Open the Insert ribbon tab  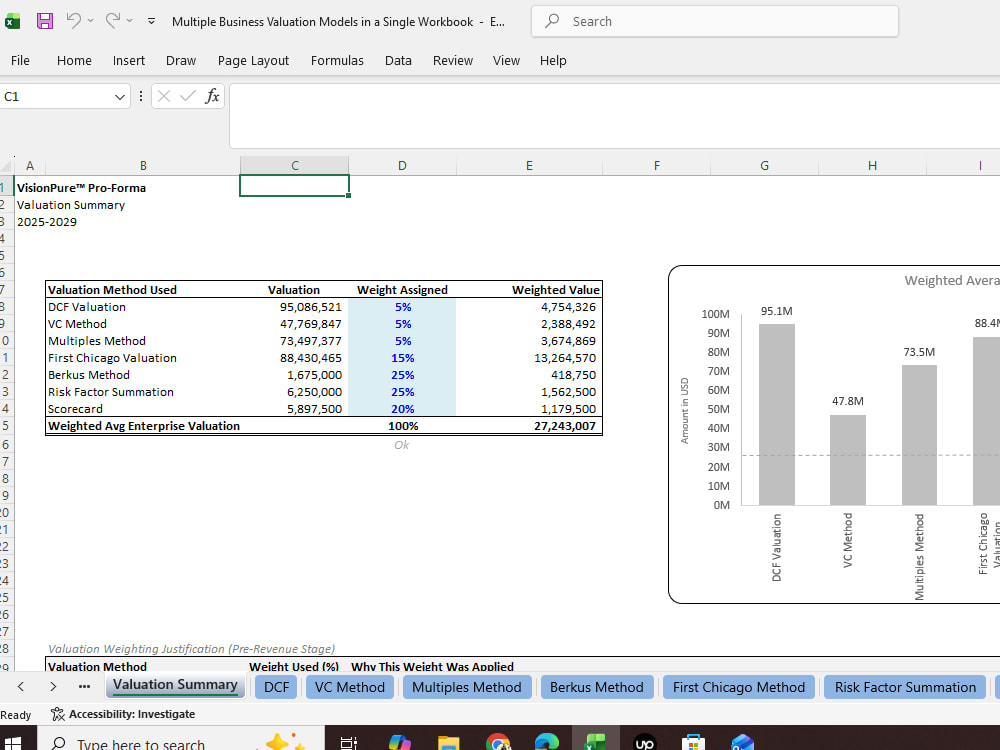(x=129, y=61)
